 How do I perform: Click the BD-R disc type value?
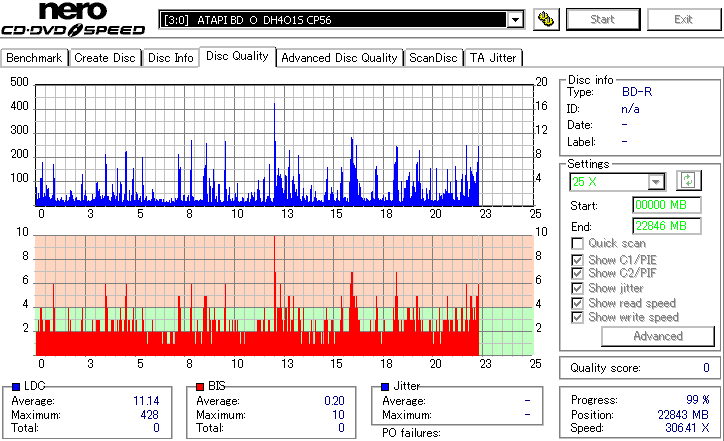coord(637,92)
